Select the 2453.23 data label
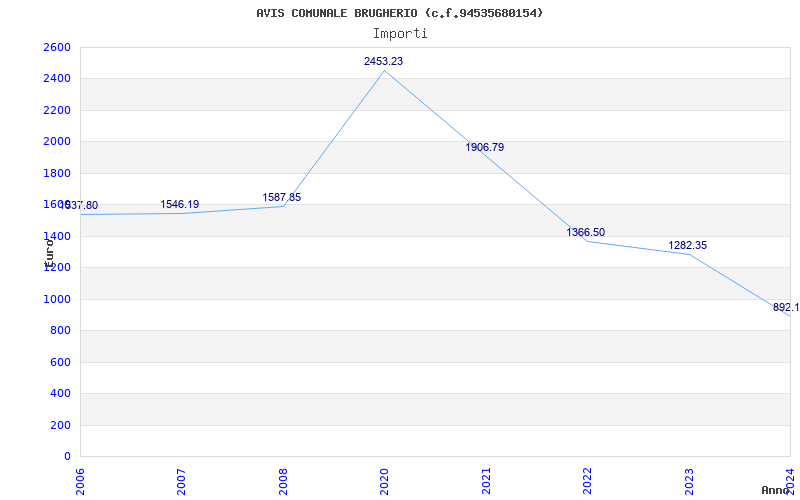The width and height of the screenshot is (800, 500). [x=383, y=61]
